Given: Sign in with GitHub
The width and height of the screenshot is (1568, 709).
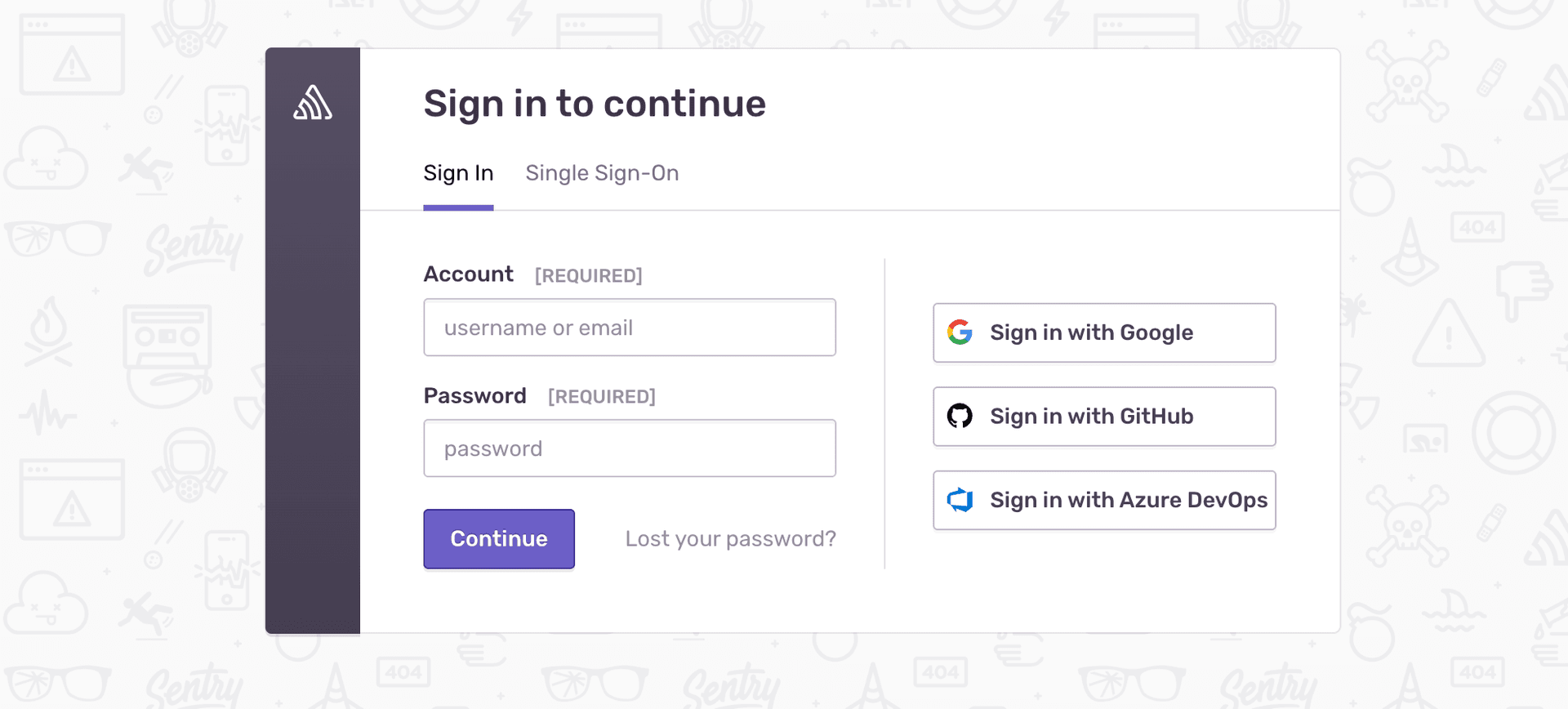Looking at the screenshot, I should [1103, 416].
